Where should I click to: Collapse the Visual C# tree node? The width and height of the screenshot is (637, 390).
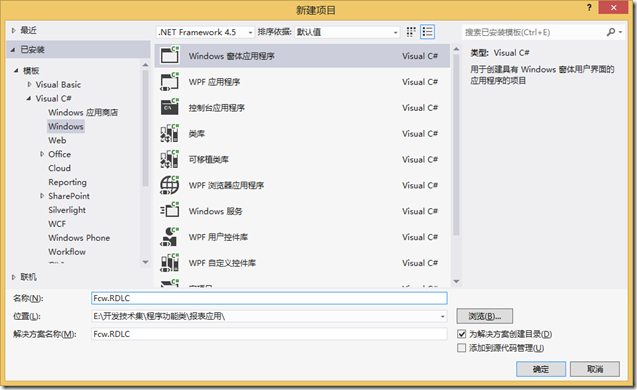(29, 98)
